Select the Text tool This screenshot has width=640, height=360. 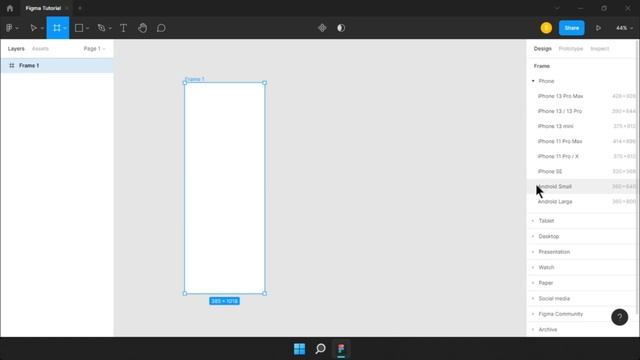pyautogui.click(x=124, y=28)
